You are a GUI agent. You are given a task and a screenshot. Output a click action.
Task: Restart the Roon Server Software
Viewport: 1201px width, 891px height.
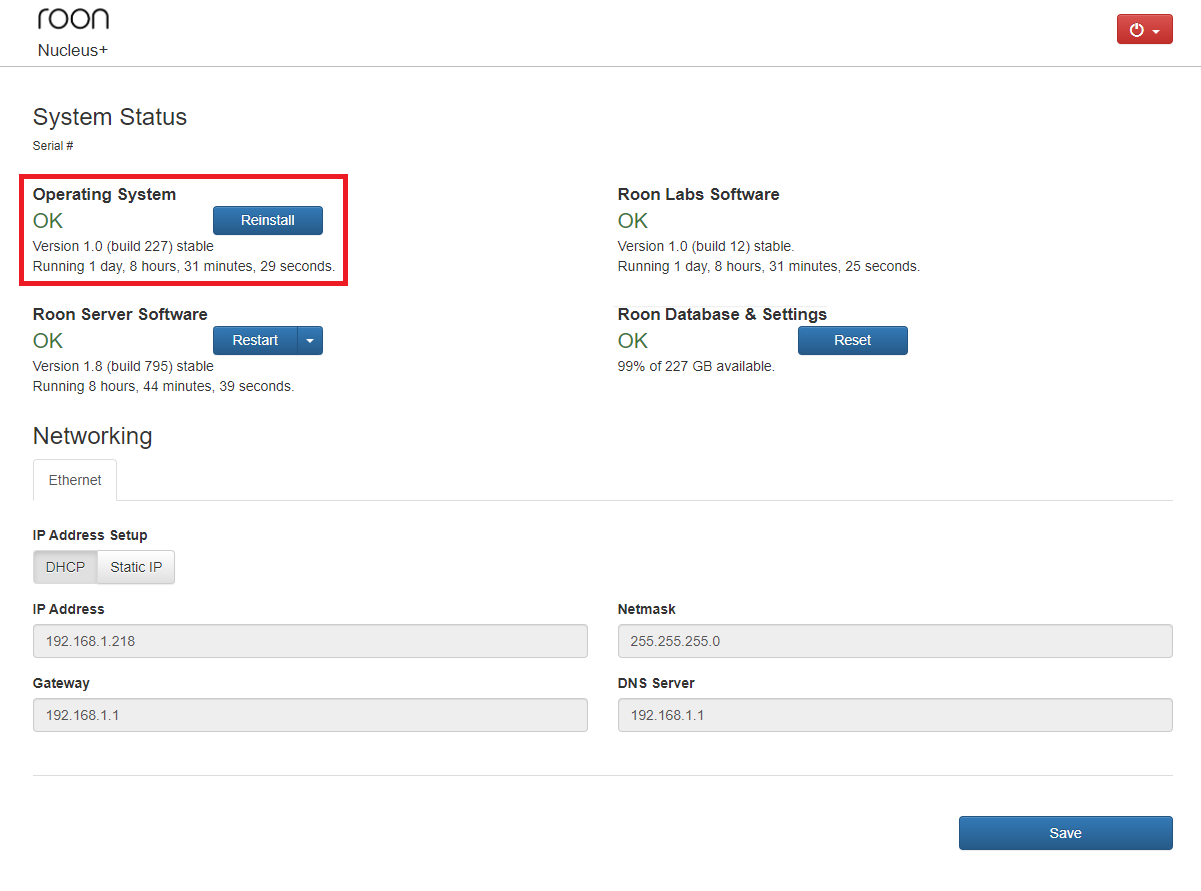(255, 340)
